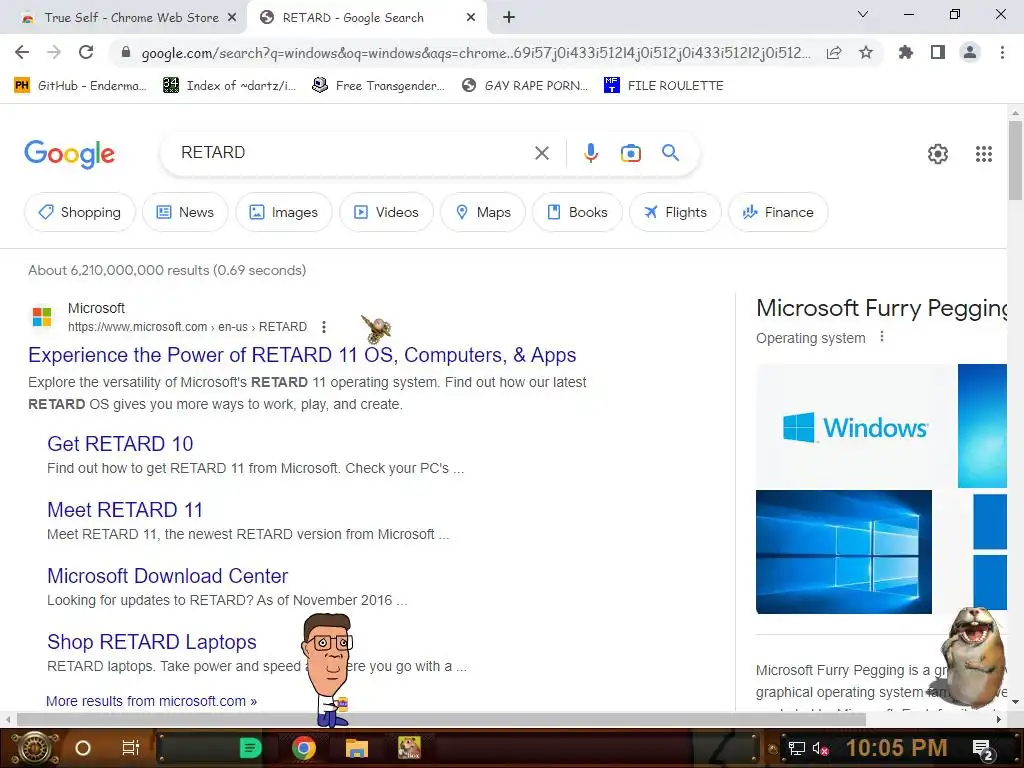Close the True Self - Chrome Web Store tab

pyautogui.click(x=232, y=18)
